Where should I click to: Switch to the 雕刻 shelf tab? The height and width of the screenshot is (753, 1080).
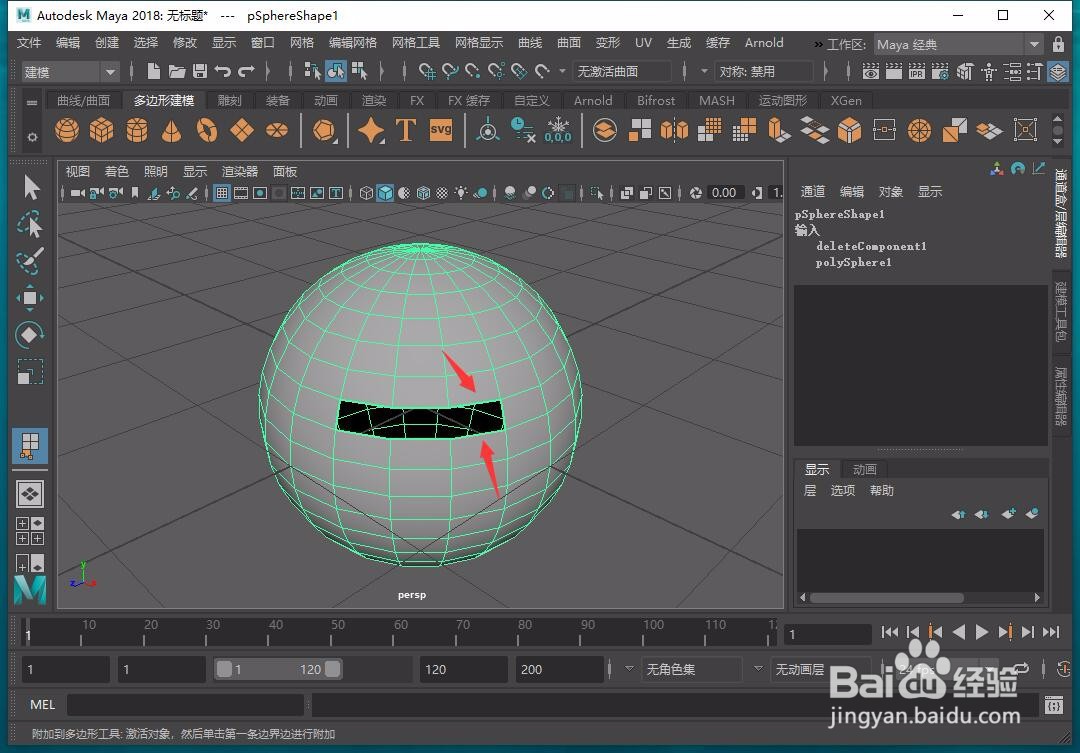tap(229, 101)
